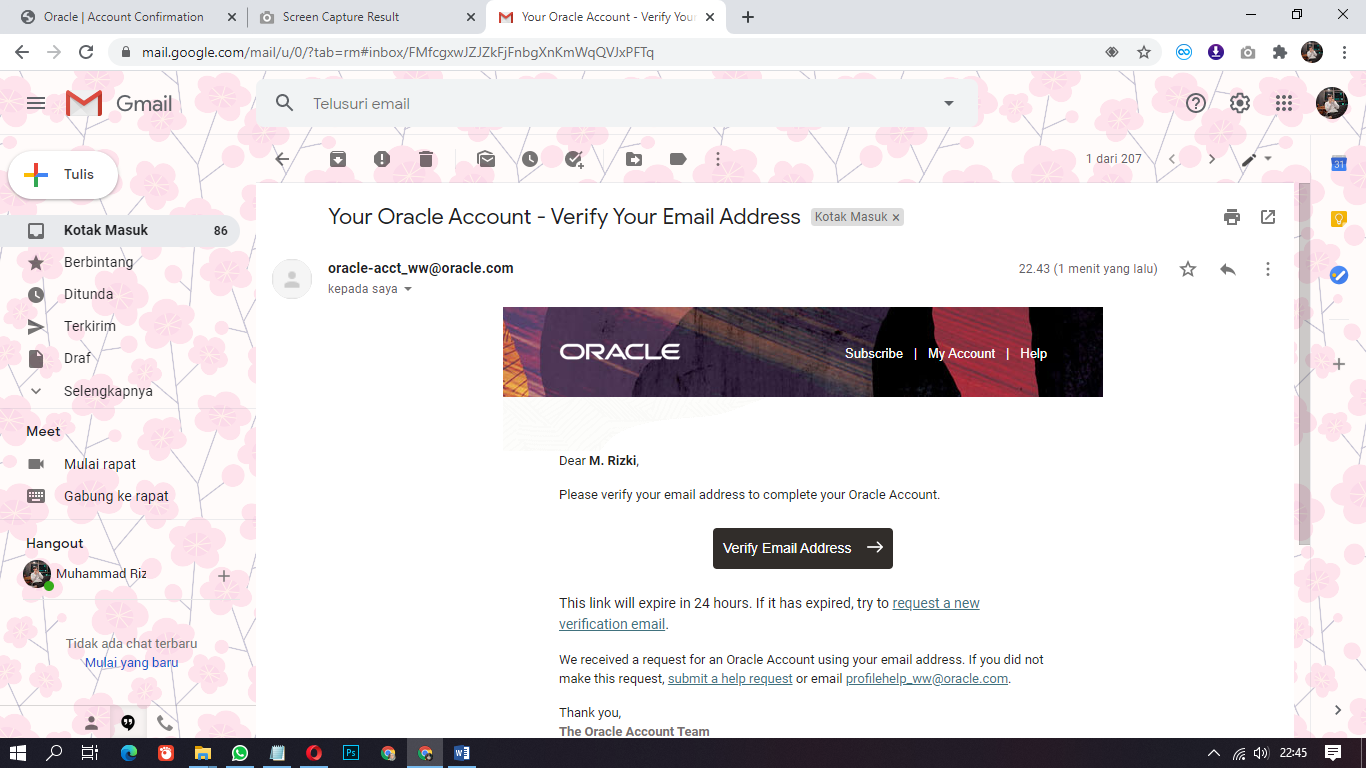Viewport: 1366px width, 768px height.
Task: Open the input tools pencil dropdown
Action: [x=1257, y=159]
